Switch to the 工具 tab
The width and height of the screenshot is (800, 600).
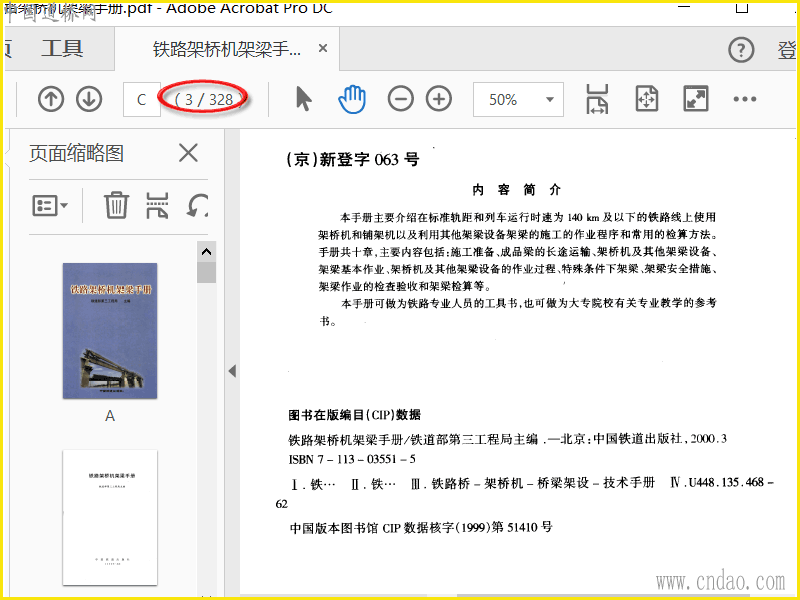click(x=62, y=48)
